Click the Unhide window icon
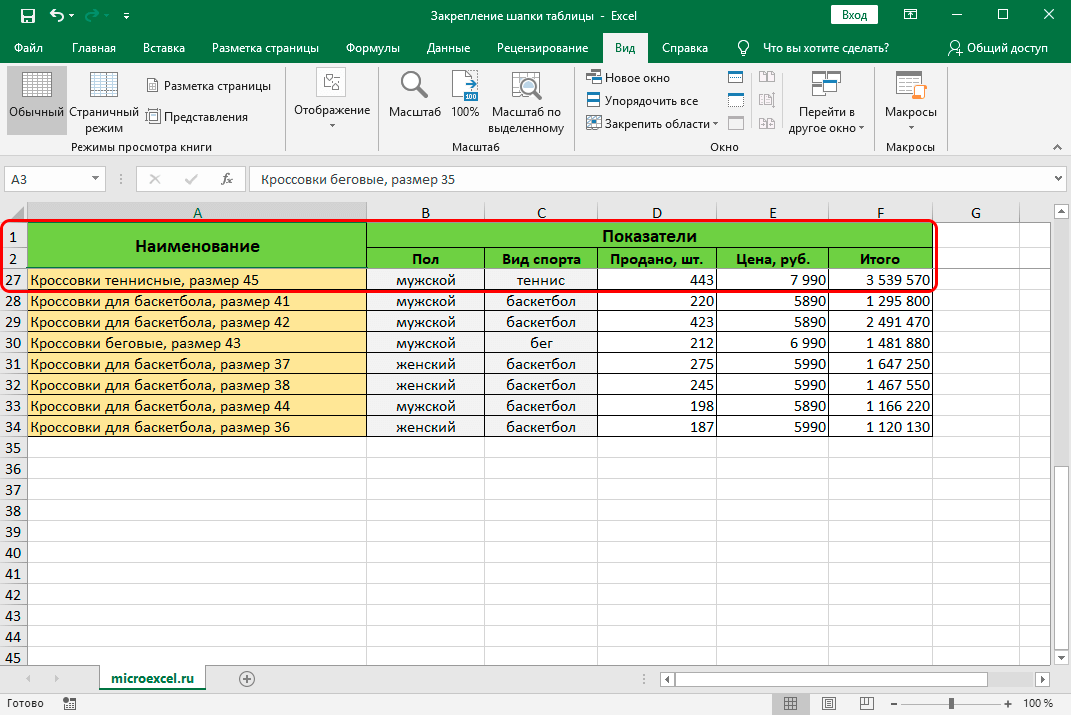This screenshot has width=1071, height=715. [x=736, y=124]
